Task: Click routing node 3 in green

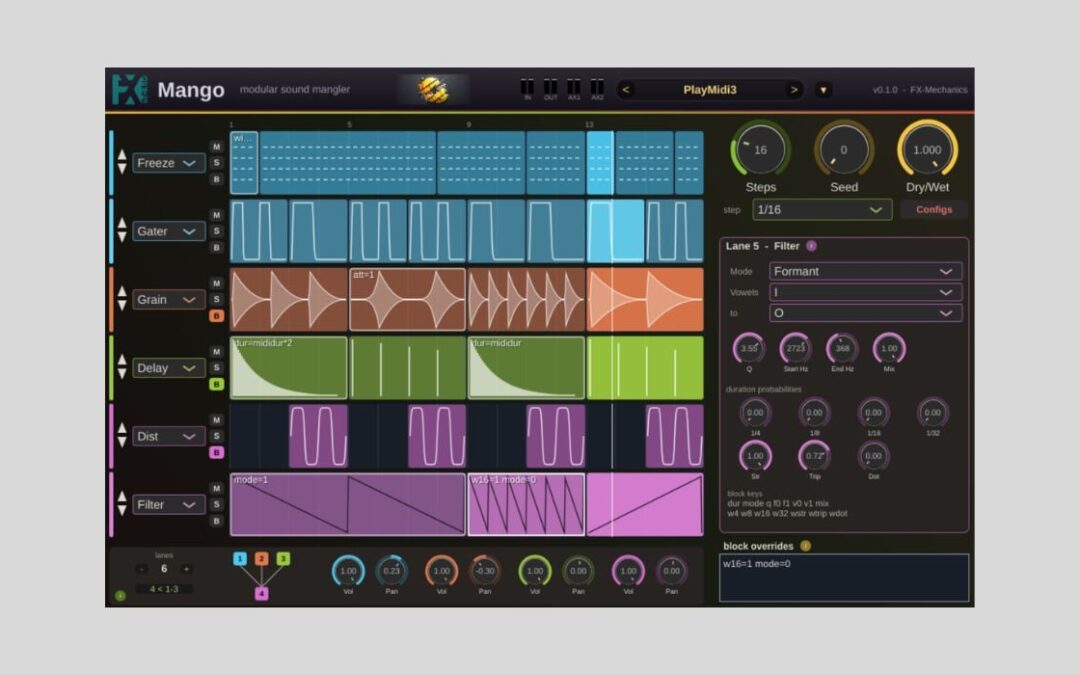Action: [x=283, y=559]
